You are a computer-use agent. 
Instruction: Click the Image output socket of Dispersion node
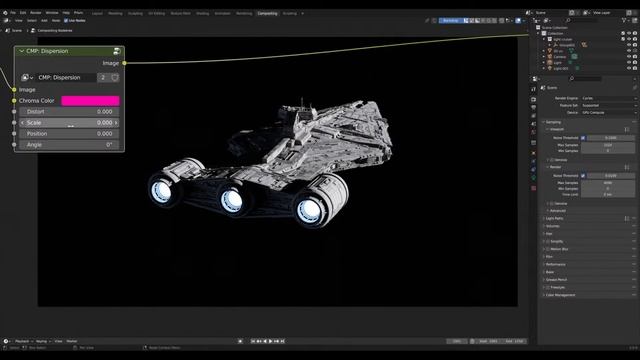(124, 63)
